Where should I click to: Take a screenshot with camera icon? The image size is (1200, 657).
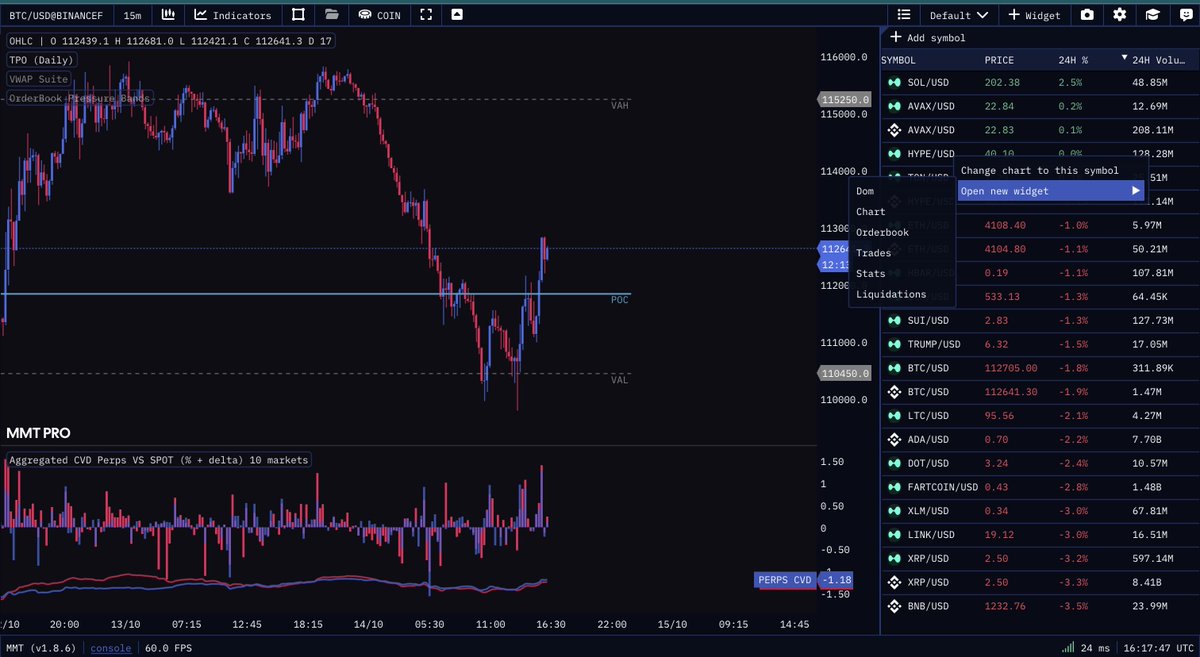point(1087,15)
